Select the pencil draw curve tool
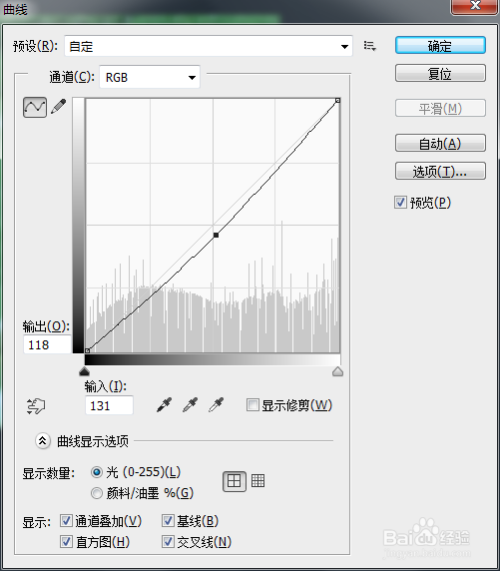Screen dimensions: 500x571 59,106
